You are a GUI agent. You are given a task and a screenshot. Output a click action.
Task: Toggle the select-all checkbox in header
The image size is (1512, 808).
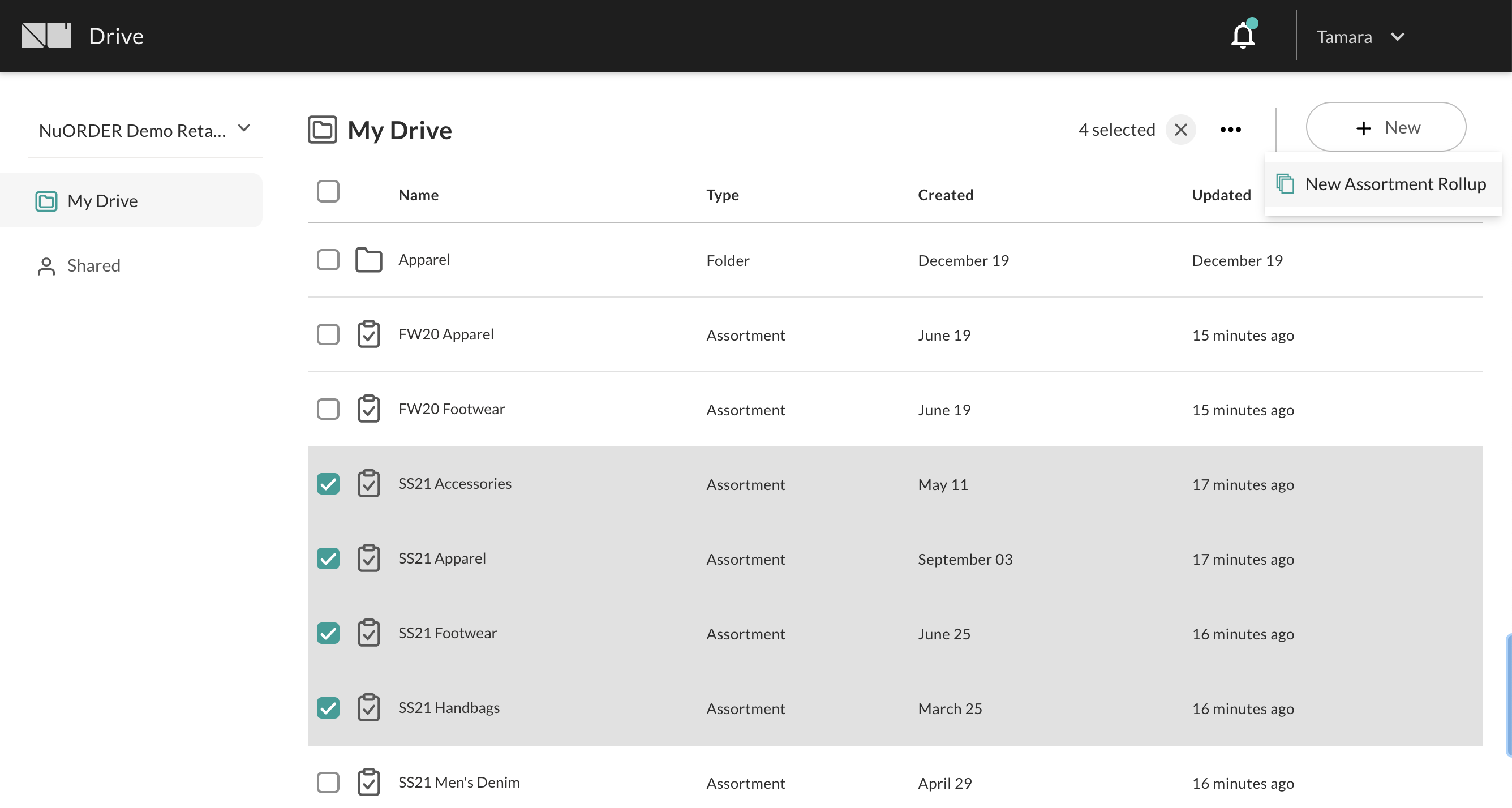(328, 191)
